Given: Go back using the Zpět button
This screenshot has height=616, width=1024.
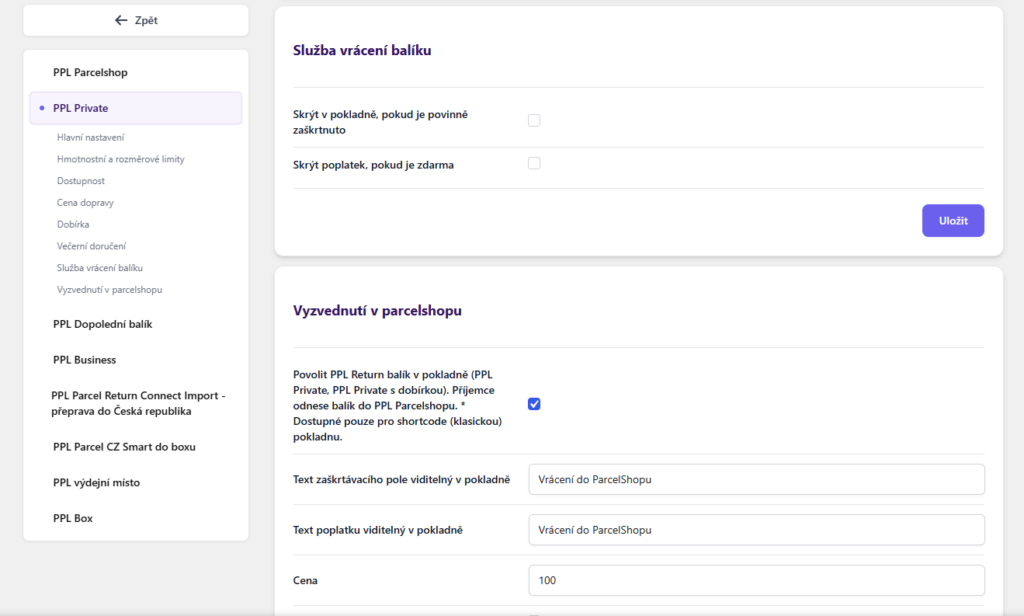Looking at the screenshot, I should [136, 20].
